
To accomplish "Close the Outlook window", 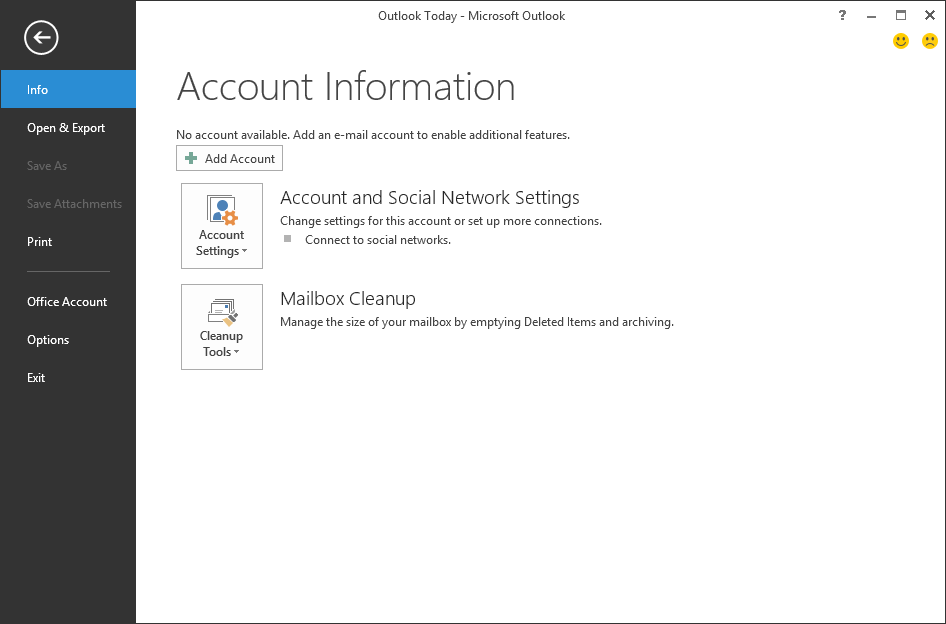I will coord(930,15).
